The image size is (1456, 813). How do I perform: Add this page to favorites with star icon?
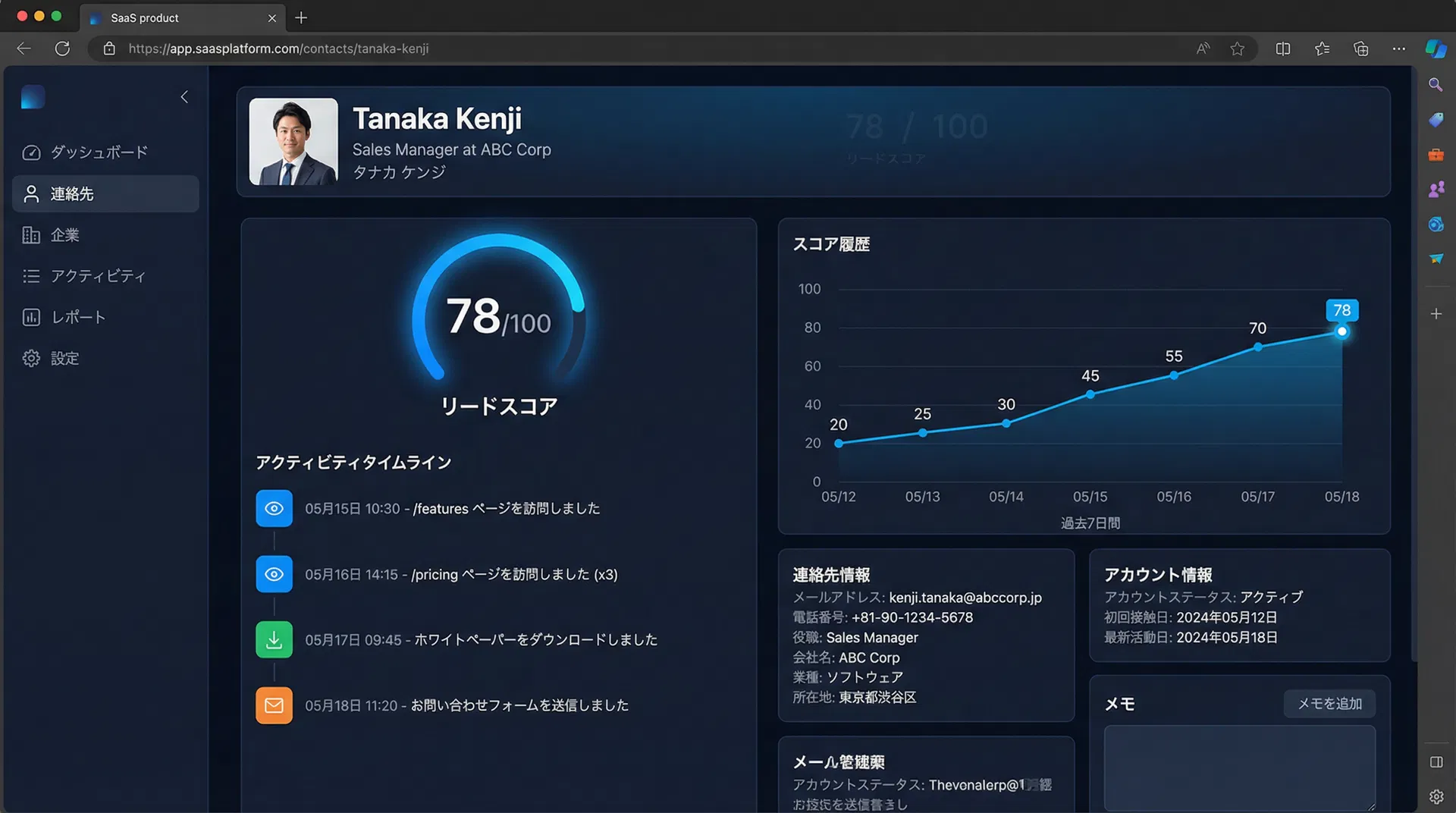point(1238,49)
